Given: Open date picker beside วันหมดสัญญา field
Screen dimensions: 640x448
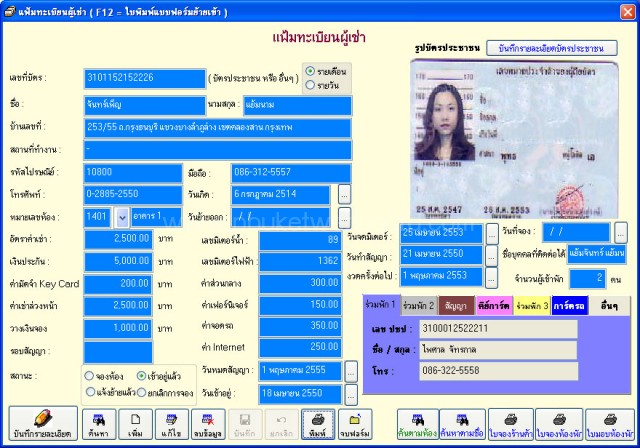Looking at the screenshot, I should tap(351, 371).
